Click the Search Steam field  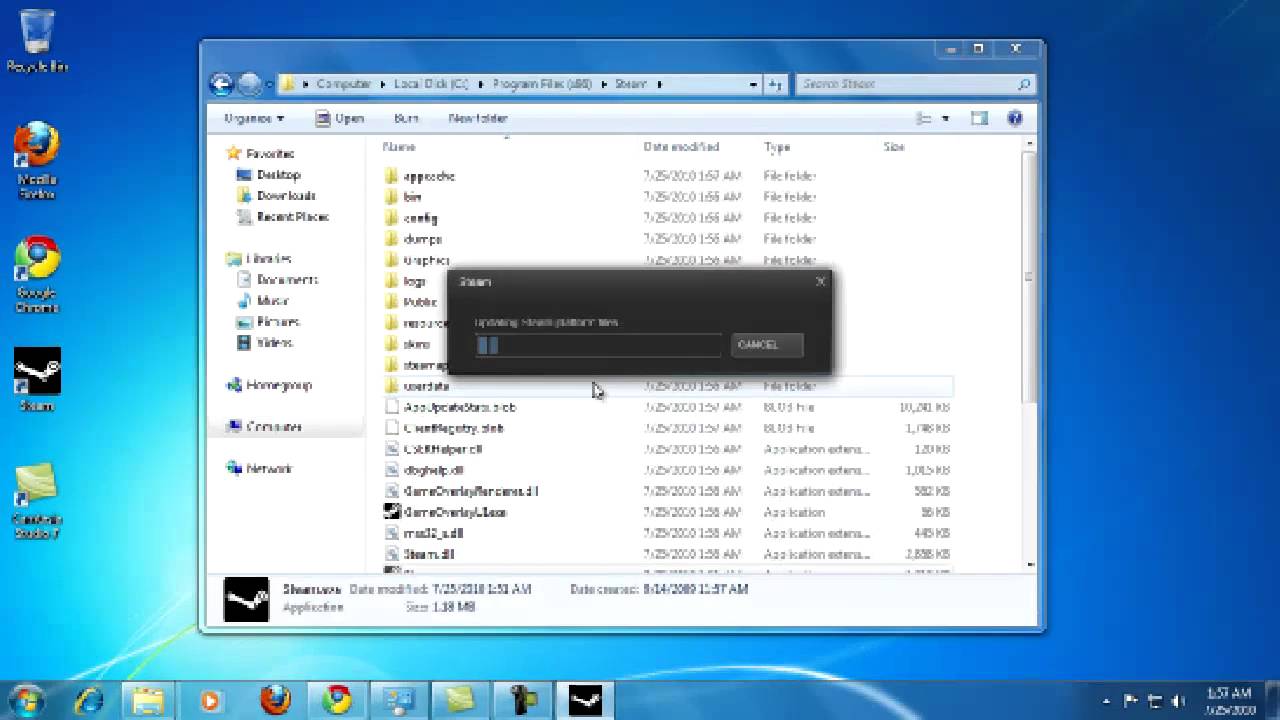click(915, 84)
